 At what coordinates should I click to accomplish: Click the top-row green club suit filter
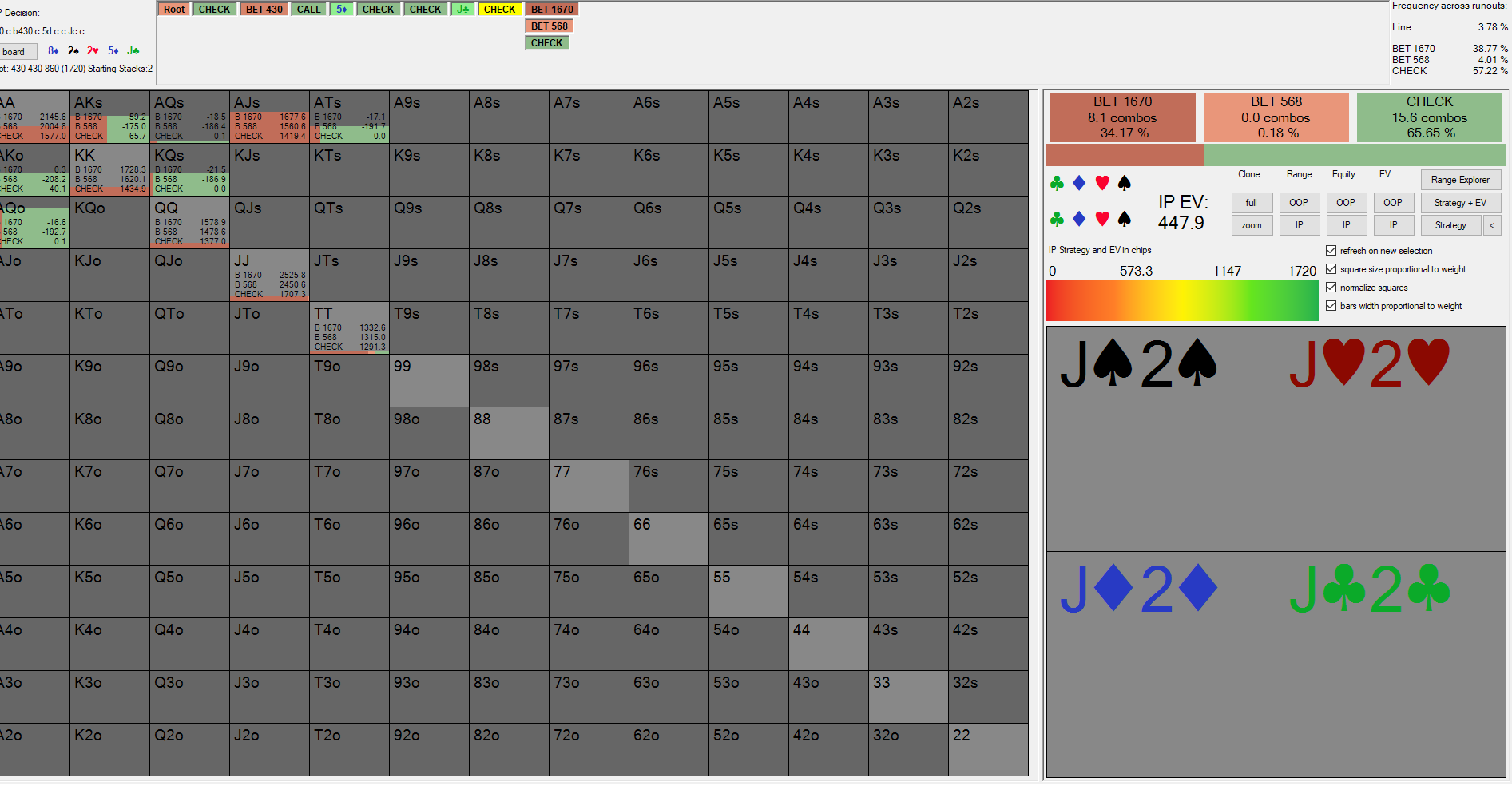coord(1057,184)
